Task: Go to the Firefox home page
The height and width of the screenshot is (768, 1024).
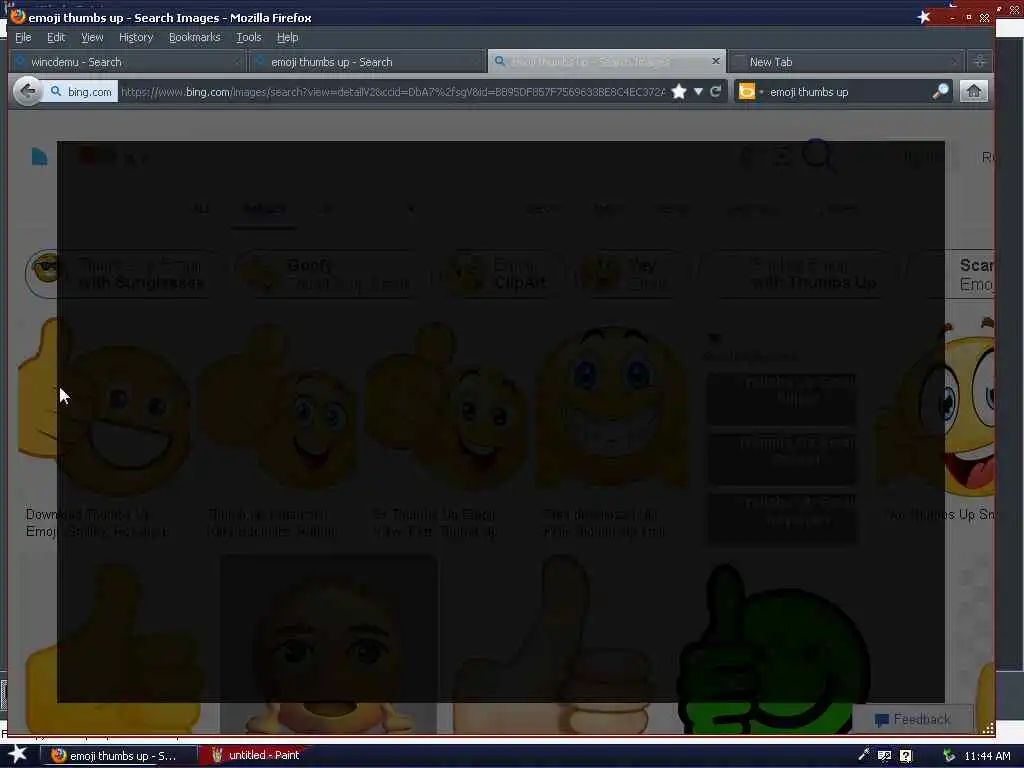Action: click(x=974, y=91)
